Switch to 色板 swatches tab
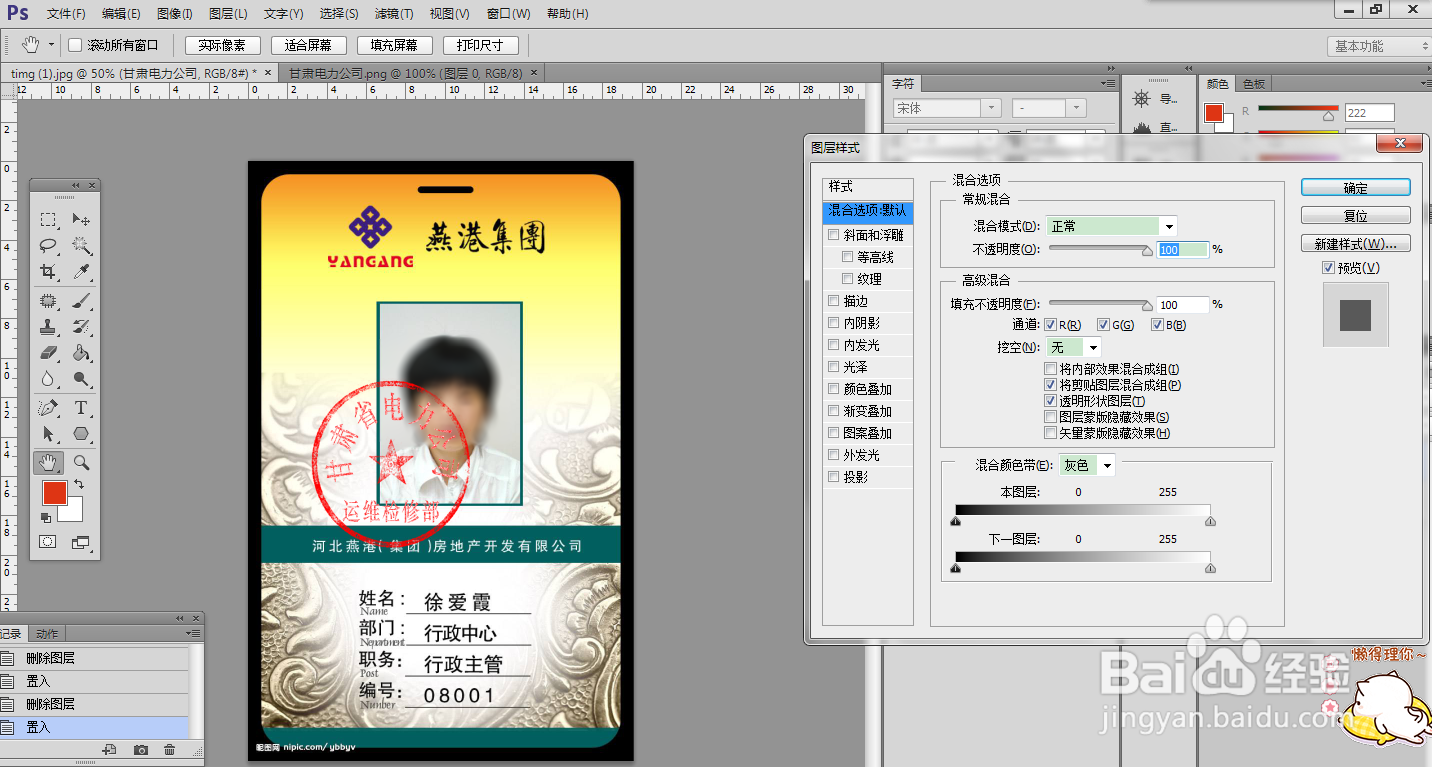This screenshot has height=767, width=1432. pyautogui.click(x=1254, y=84)
